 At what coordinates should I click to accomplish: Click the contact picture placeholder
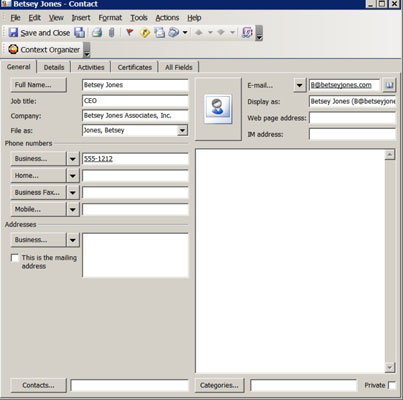click(x=218, y=109)
